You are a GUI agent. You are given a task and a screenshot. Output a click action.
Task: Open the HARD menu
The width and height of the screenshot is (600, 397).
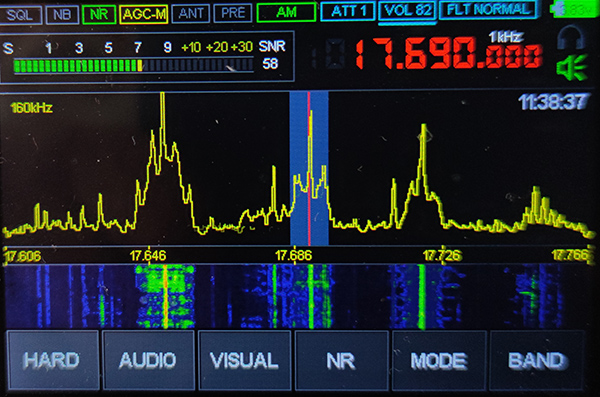(x=52, y=360)
